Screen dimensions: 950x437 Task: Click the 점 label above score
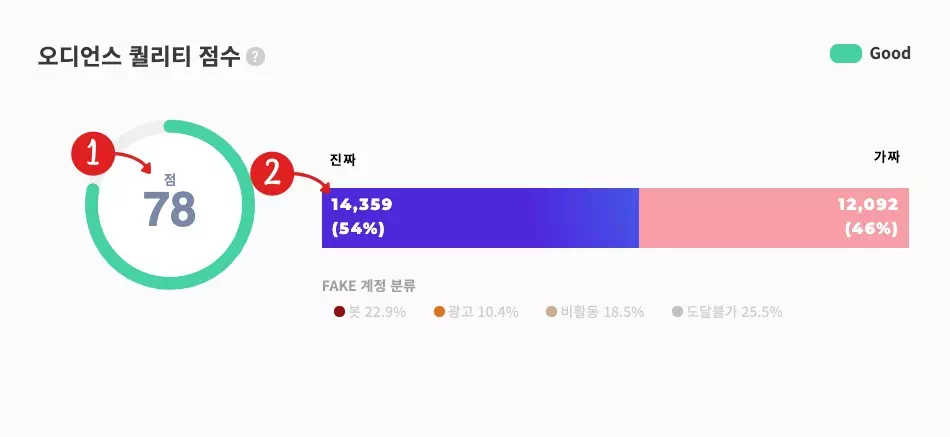(170, 179)
